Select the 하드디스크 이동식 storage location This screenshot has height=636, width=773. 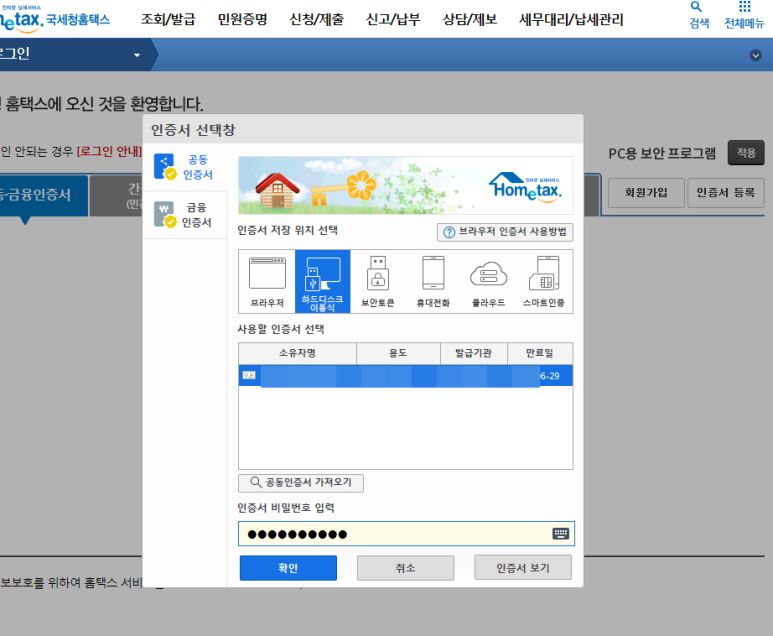pos(322,282)
